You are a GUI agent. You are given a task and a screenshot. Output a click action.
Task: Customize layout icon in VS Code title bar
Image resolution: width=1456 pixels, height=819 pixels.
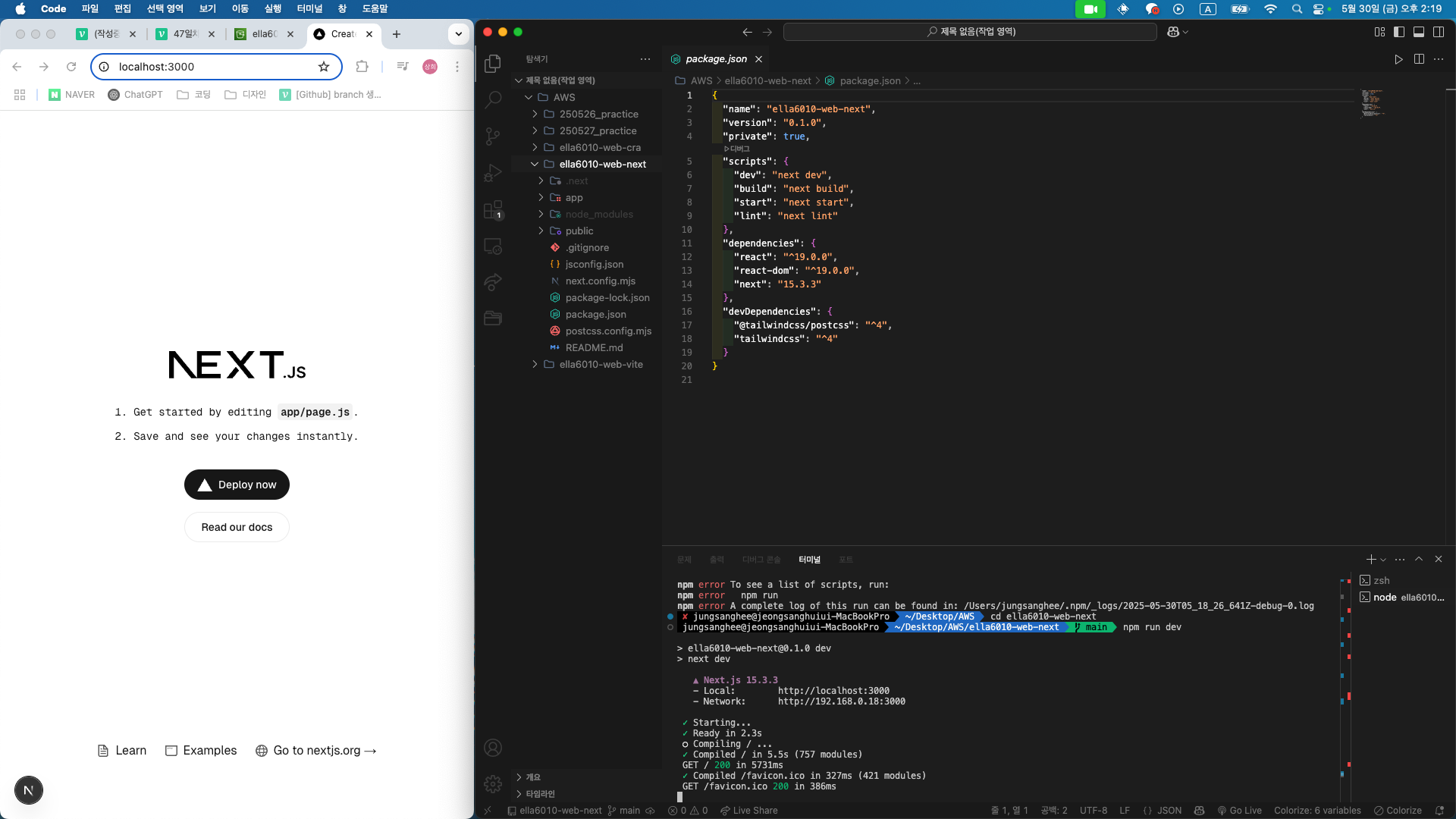tap(1379, 32)
